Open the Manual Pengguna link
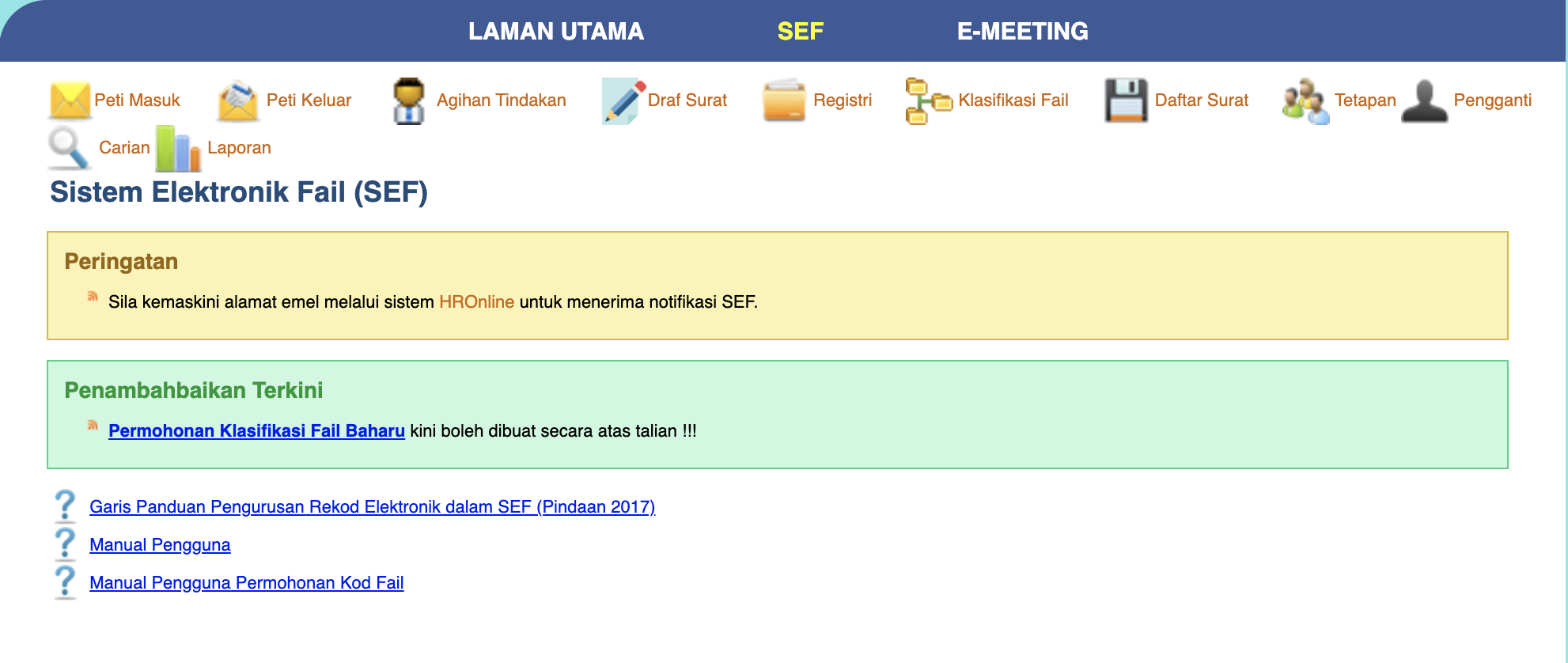Image resolution: width=1568 pixels, height=663 pixels. pyautogui.click(x=160, y=544)
